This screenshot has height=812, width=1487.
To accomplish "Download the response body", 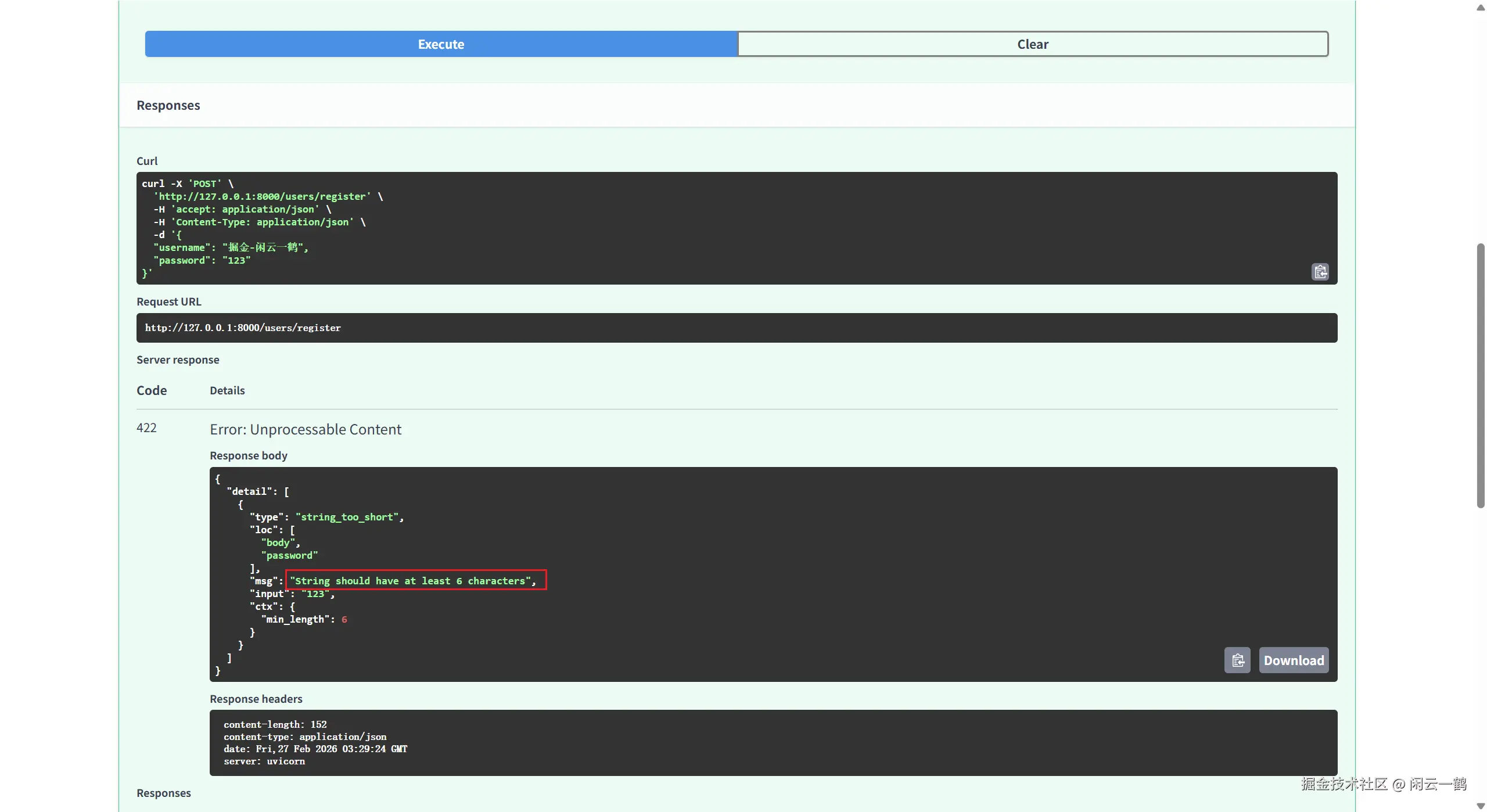I will click(1293, 660).
